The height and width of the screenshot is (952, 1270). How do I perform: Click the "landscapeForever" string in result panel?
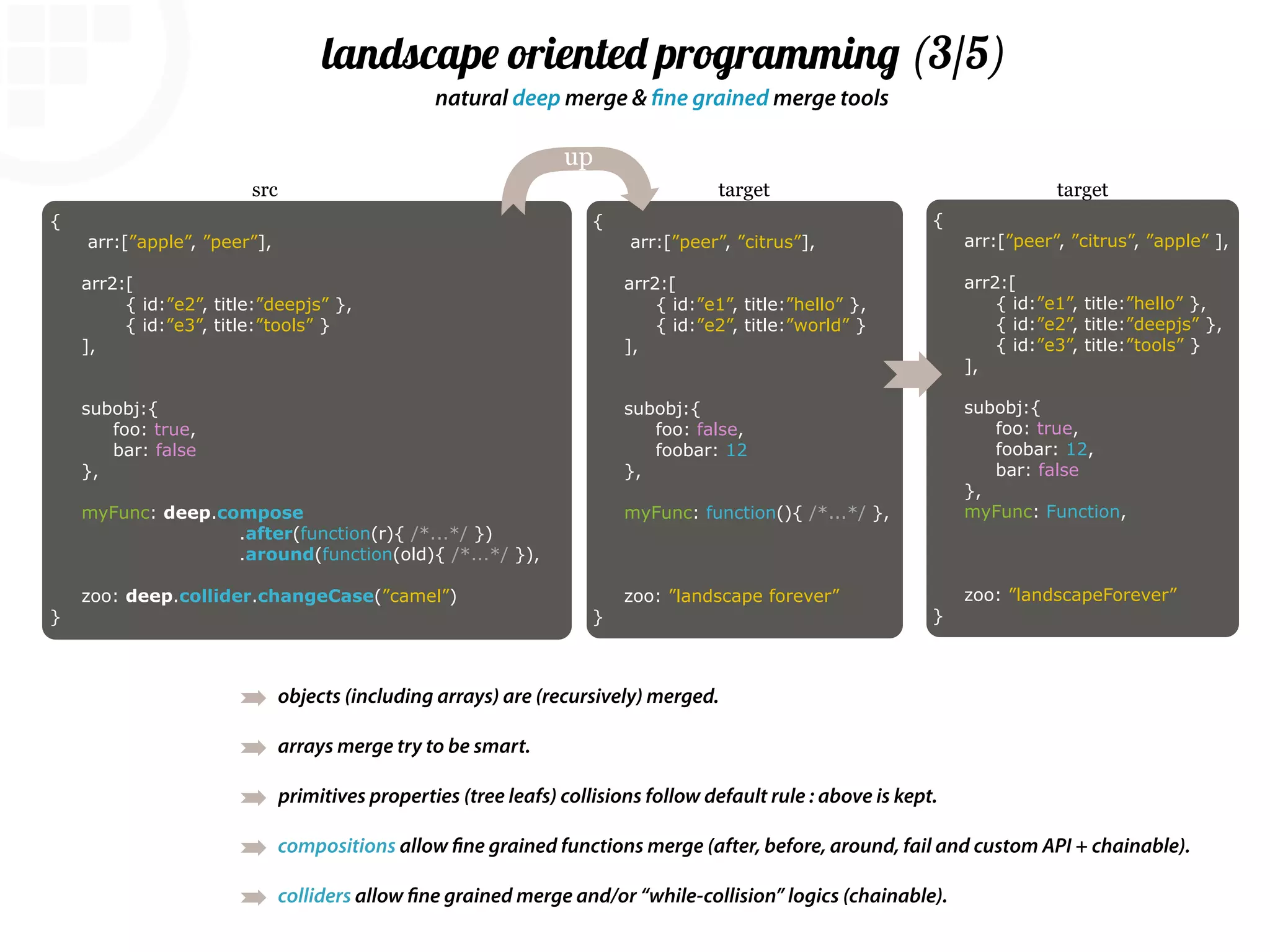tap(1093, 595)
